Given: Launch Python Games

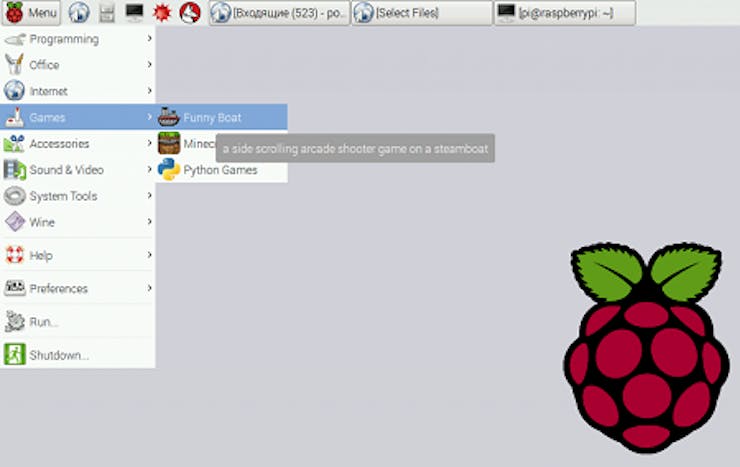Looking at the screenshot, I should 221,170.
